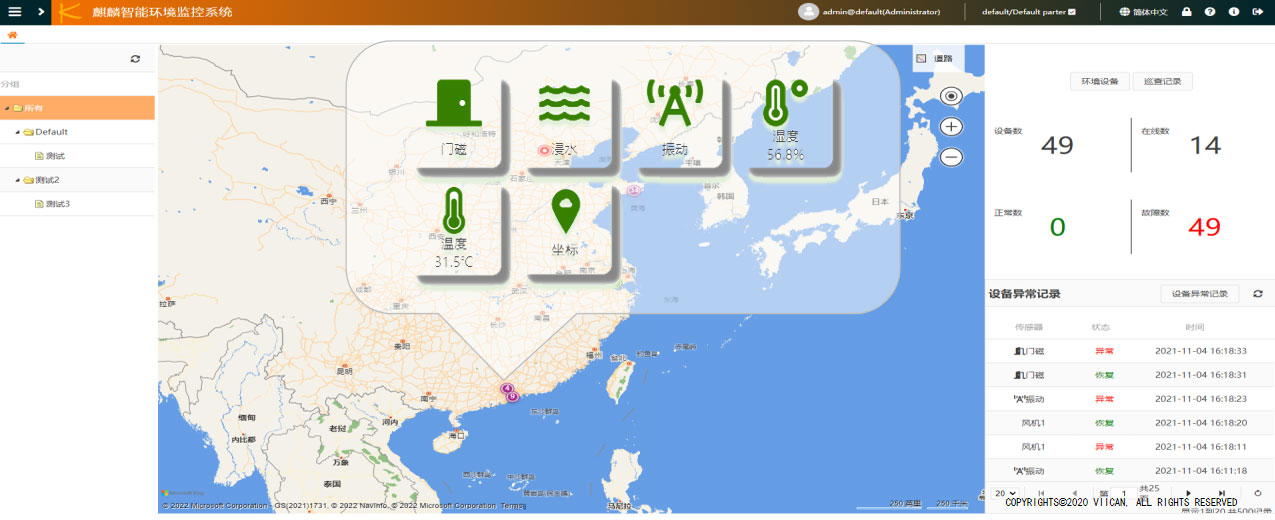The image size is (1275, 520).
Task: Zoom in on the map
Action: (x=951, y=127)
